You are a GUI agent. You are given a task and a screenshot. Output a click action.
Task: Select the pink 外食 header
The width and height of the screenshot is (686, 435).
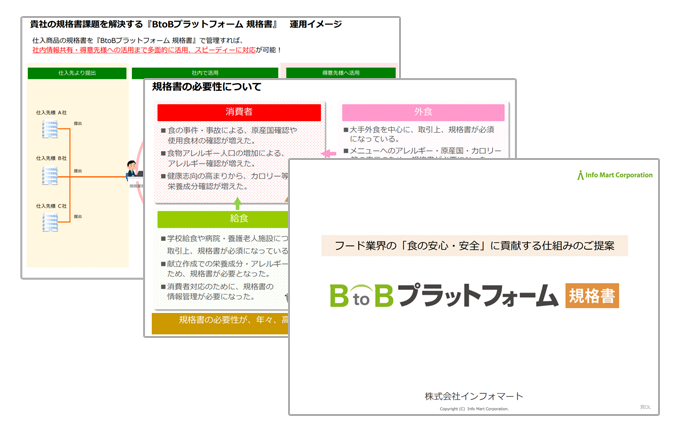[423, 112]
